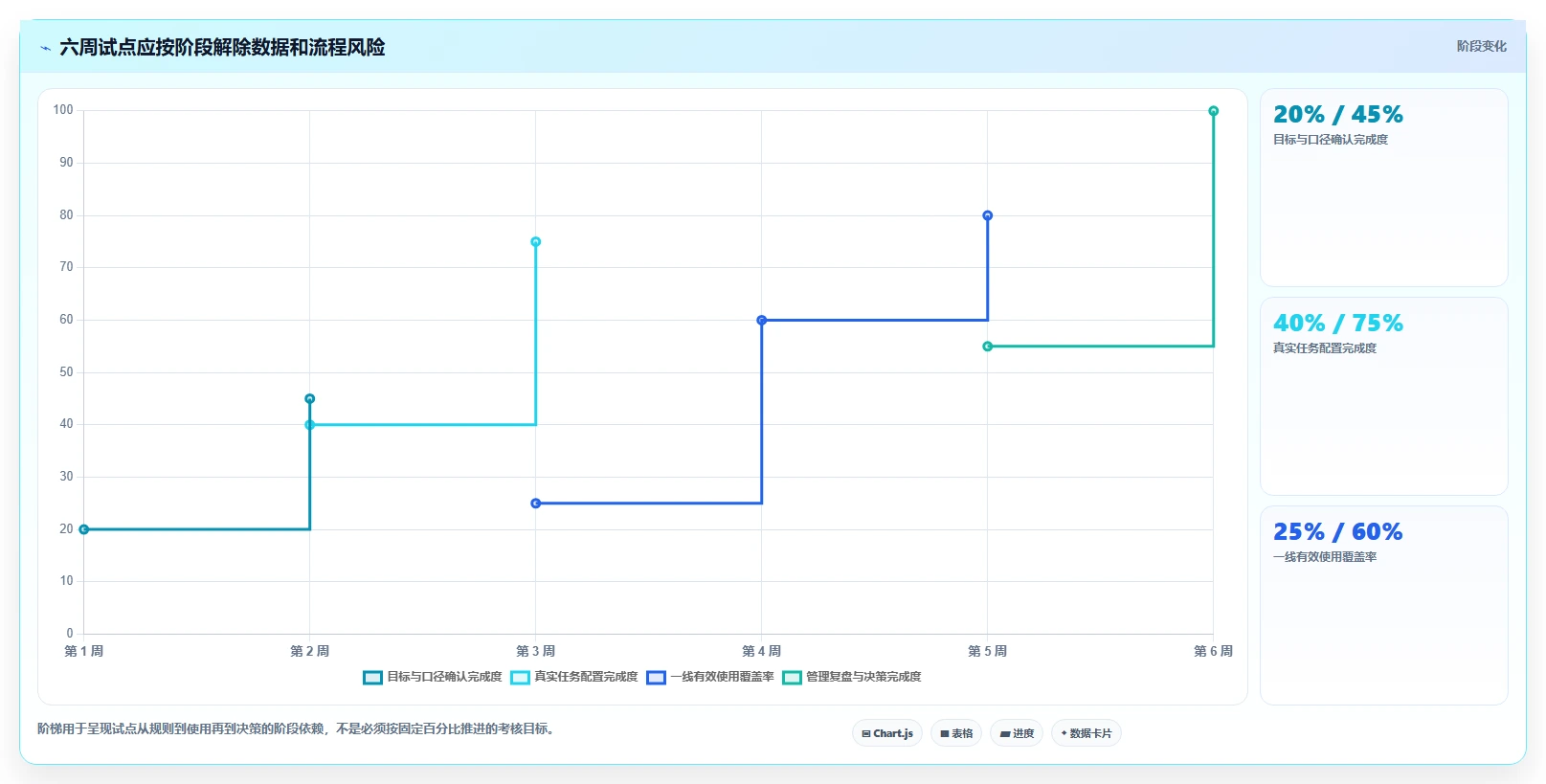Toggle the 真实任务配置完成度 legend entry
The image size is (1546, 784).
coord(574,677)
